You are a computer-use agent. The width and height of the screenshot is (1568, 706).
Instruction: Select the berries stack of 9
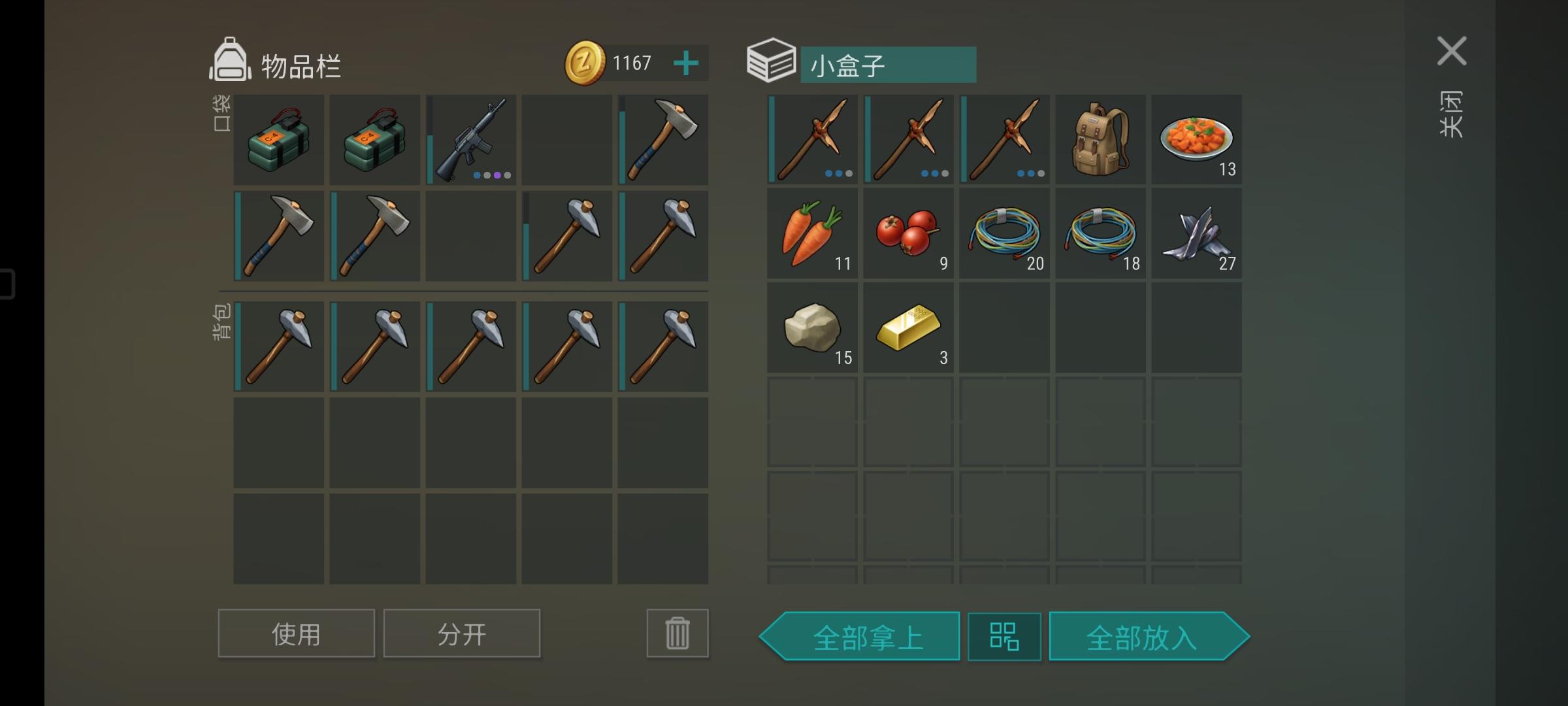pos(908,234)
